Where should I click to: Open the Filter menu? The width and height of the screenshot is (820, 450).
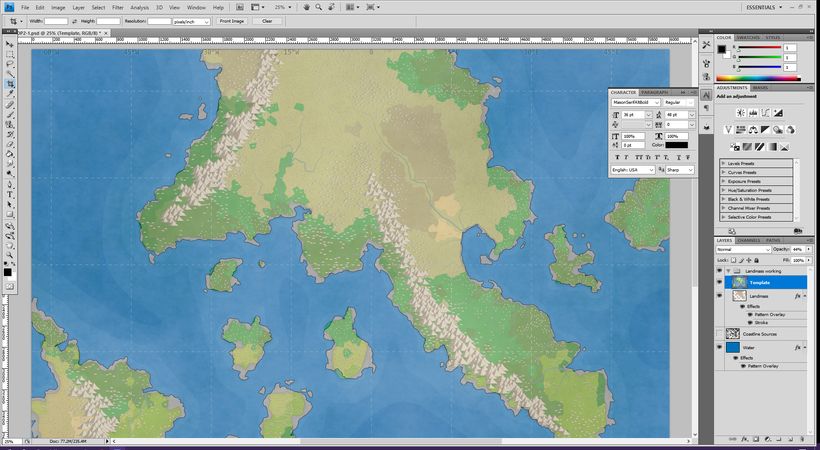(118, 7)
